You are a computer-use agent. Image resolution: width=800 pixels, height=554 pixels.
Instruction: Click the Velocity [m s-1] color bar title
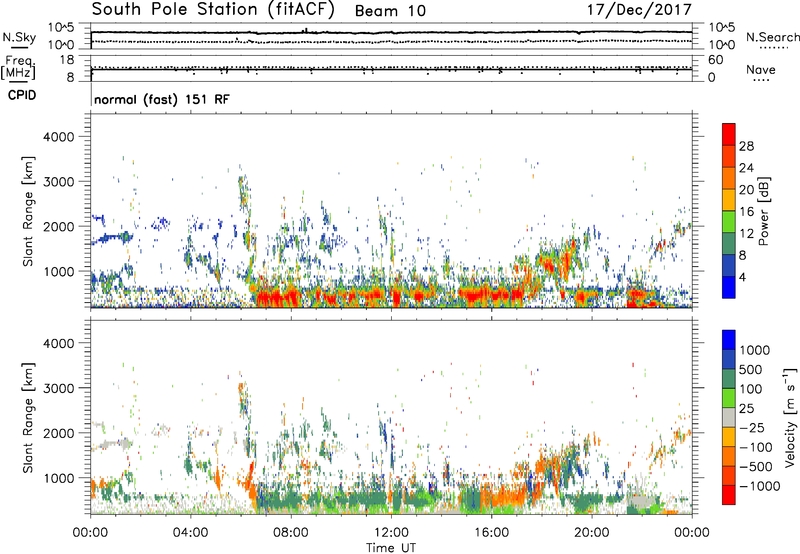coord(790,417)
